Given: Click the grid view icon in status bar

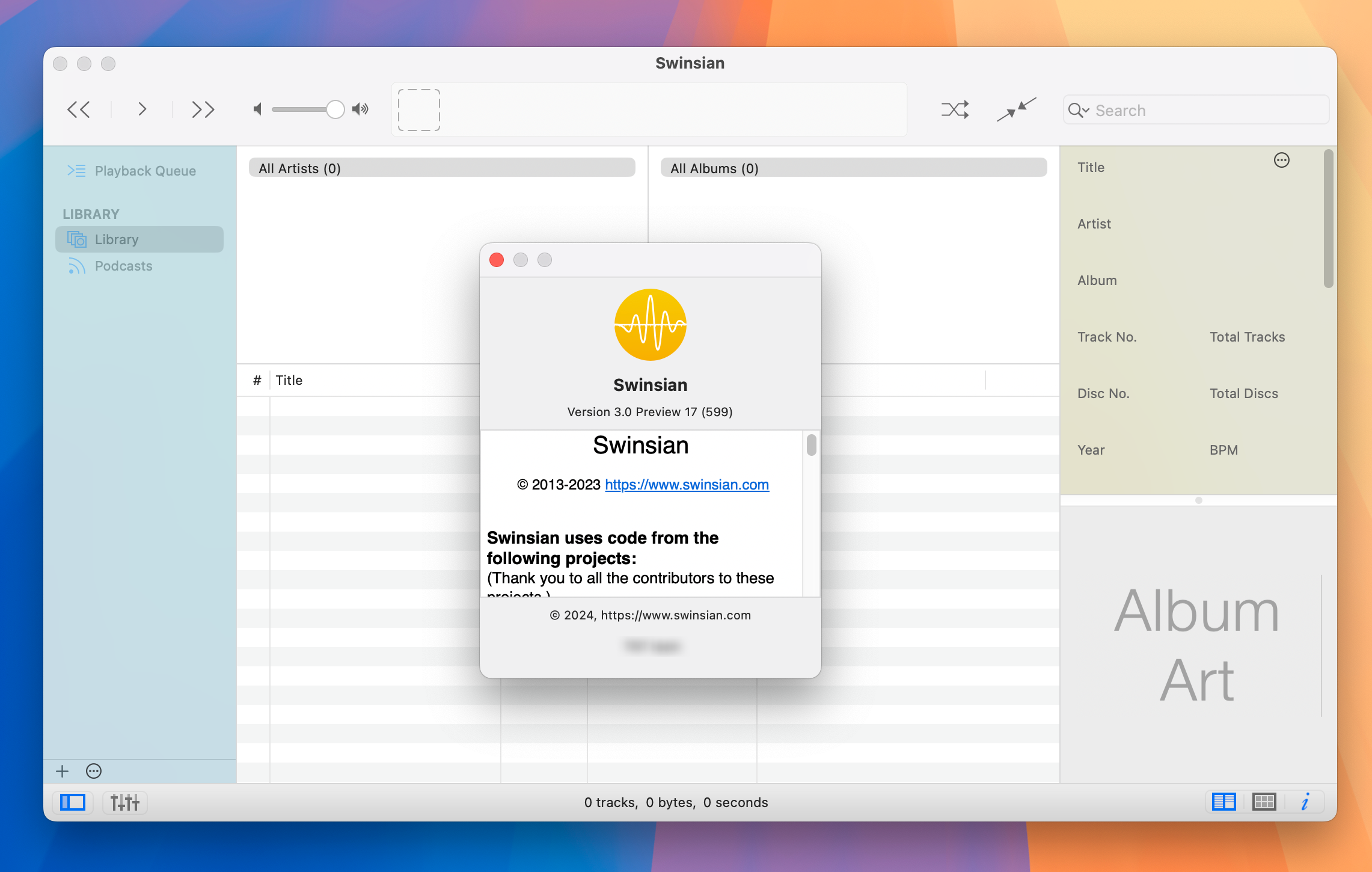Looking at the screenshot, I should click(1264, 801).
